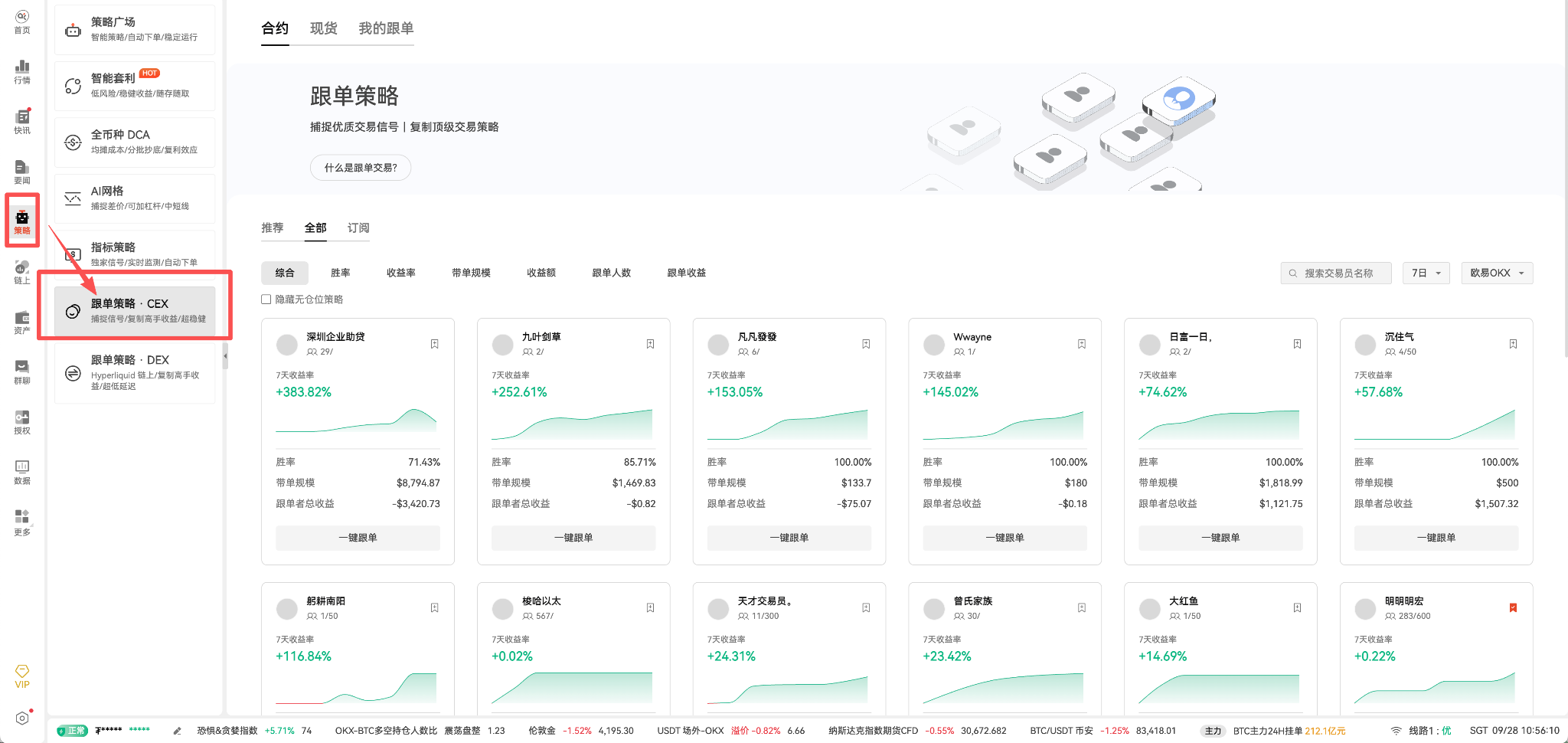Open the 策略广场 menu entry

(135, 30)
